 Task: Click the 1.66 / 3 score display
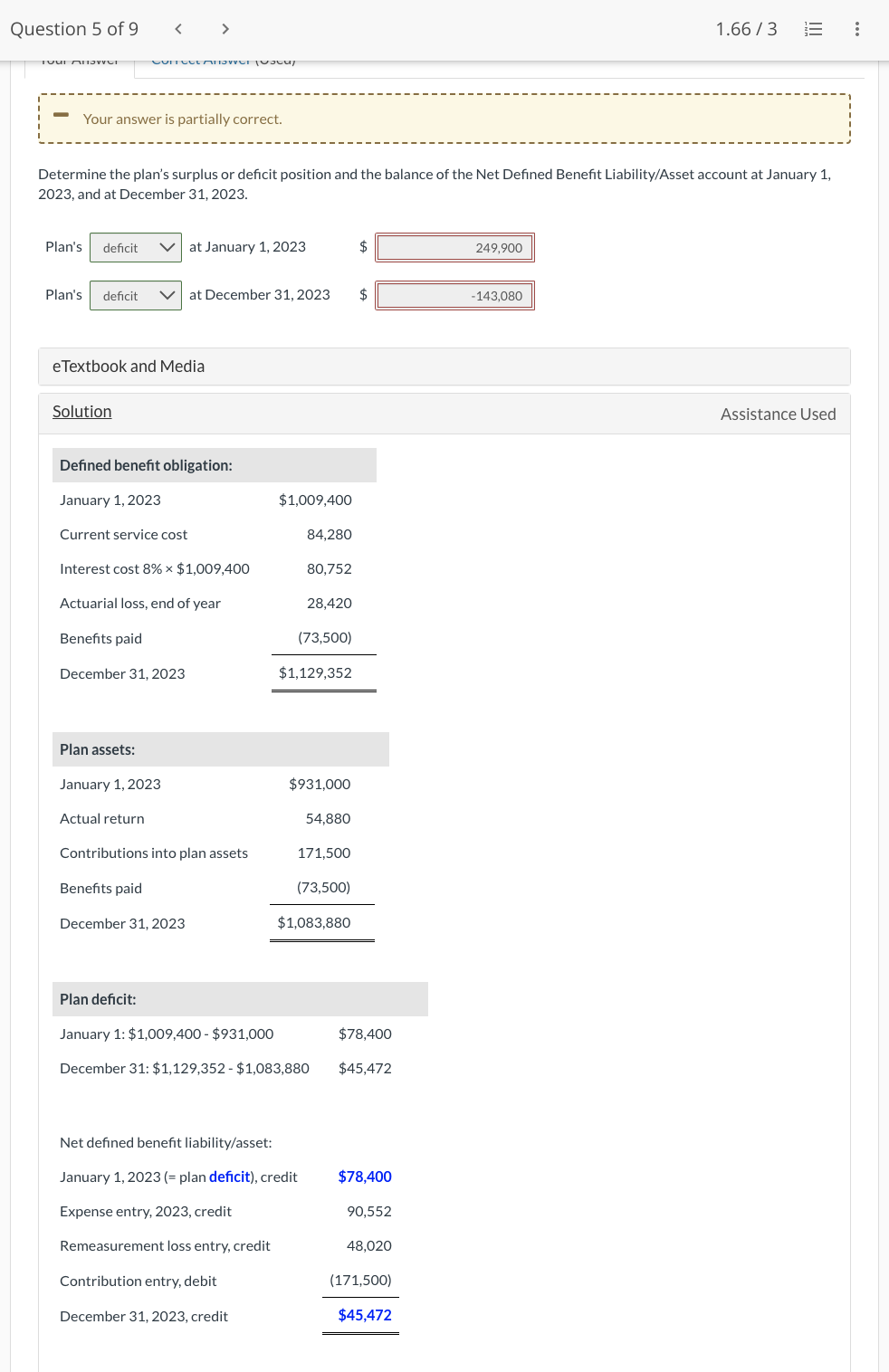tap(746, 28)
